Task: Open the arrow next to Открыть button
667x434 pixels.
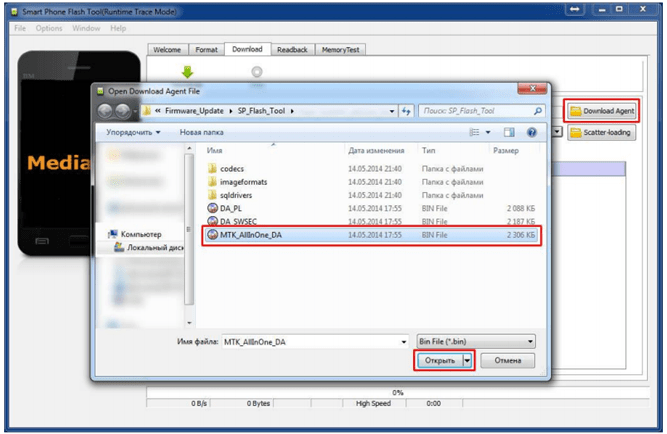Action: tap(468, 361)
